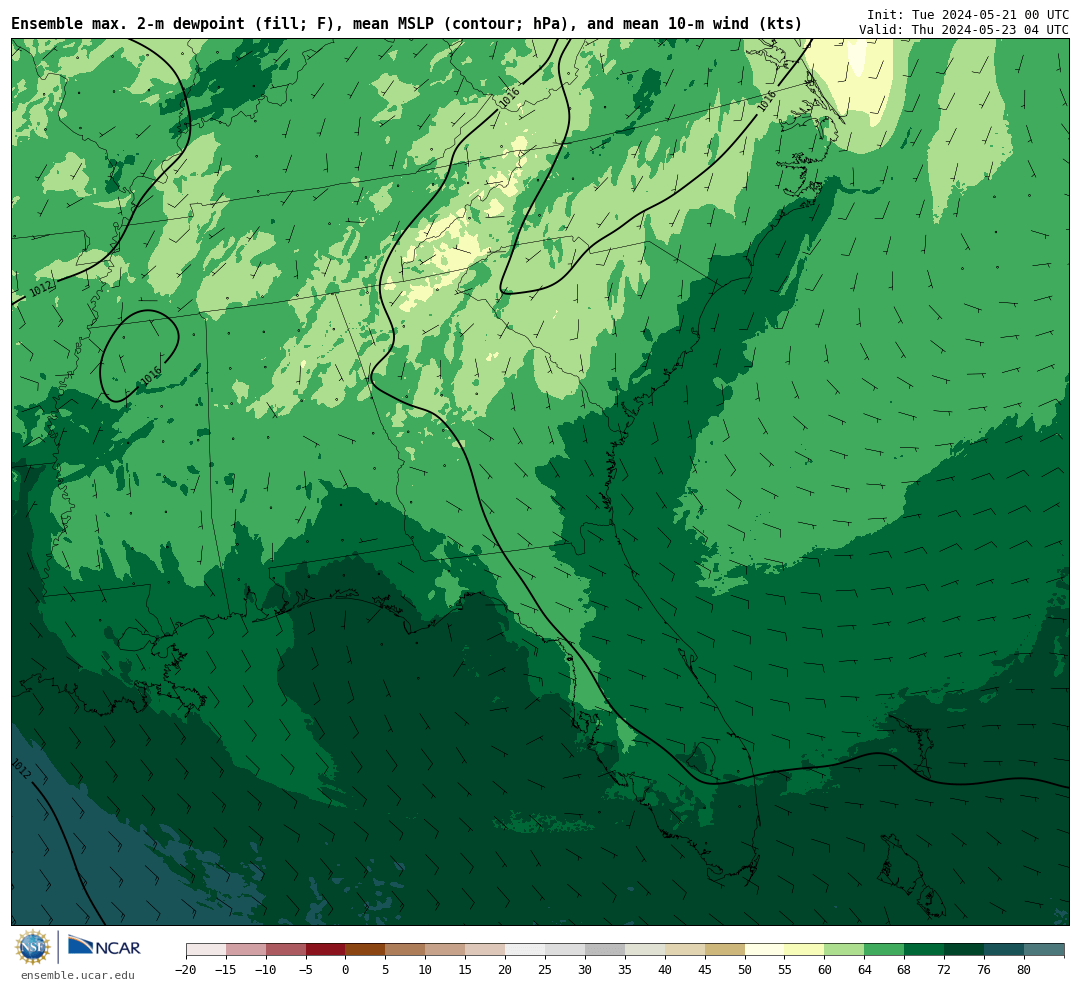Pick the 20 to 25 colorbar swatch

click(526, 950)
